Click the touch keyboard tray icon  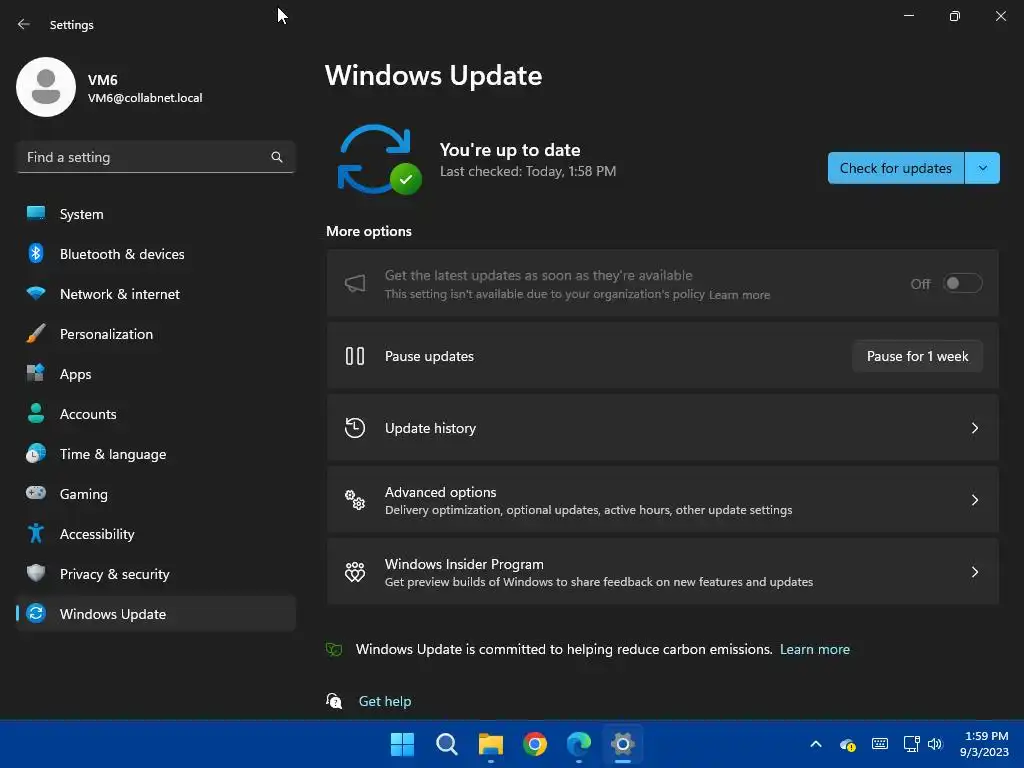point(880,744)
